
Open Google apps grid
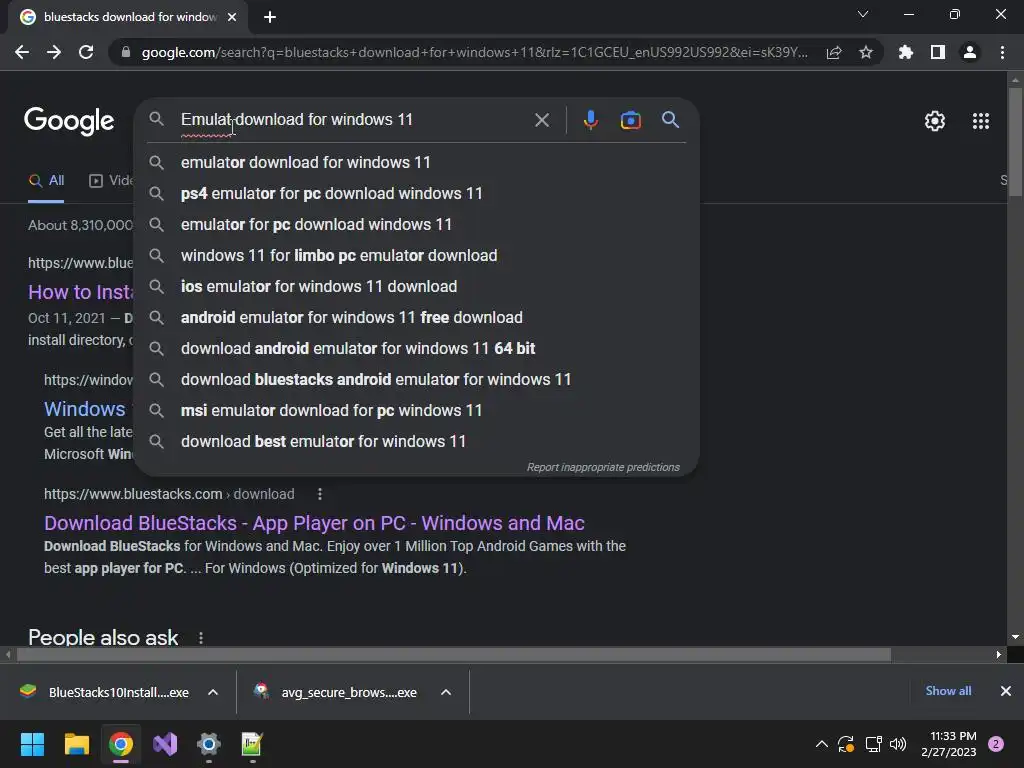981,121
